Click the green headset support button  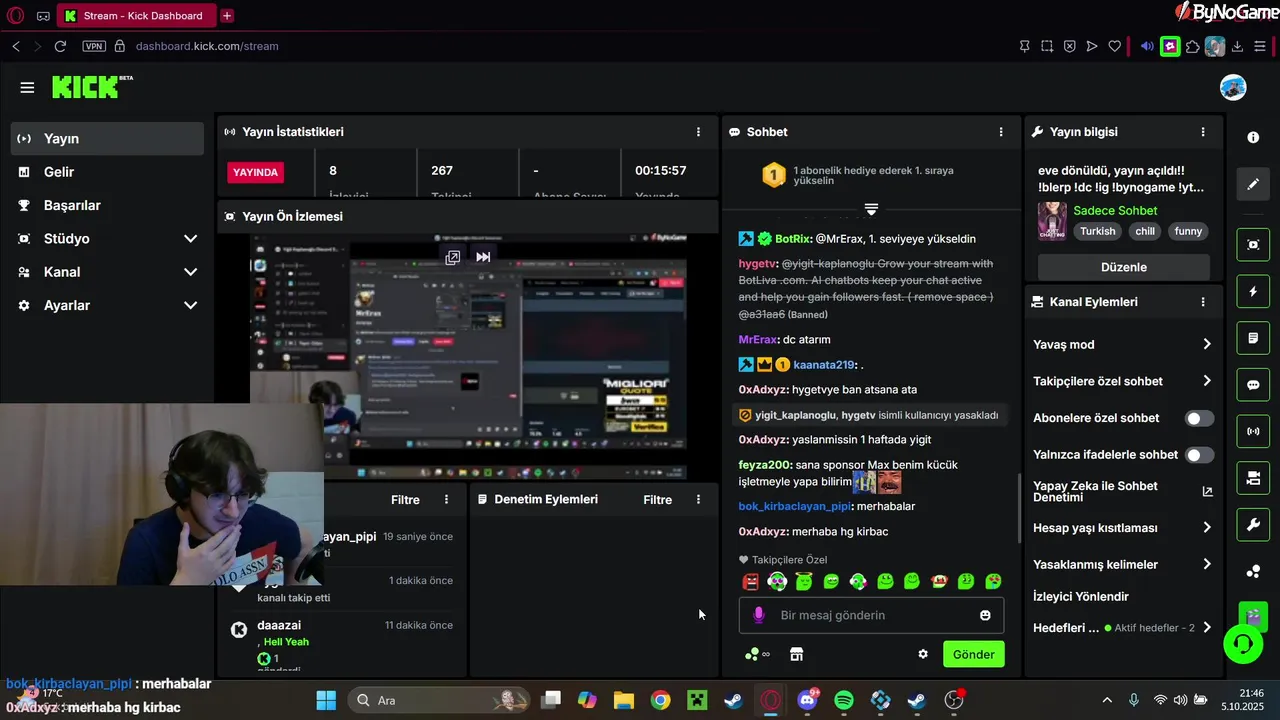[x=1243, y=643]
